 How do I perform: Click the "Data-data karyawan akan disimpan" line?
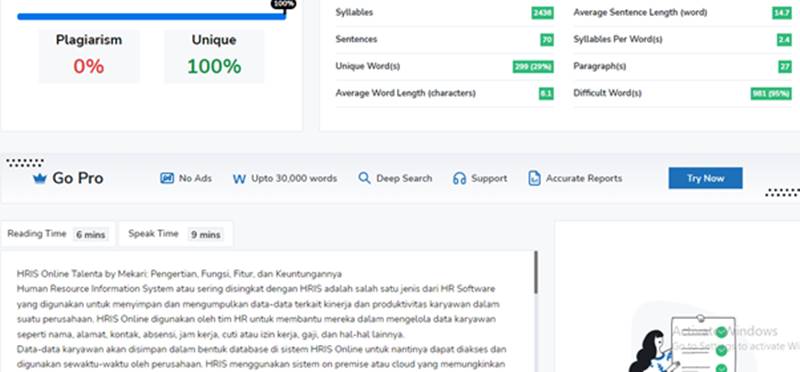(261, 350)
